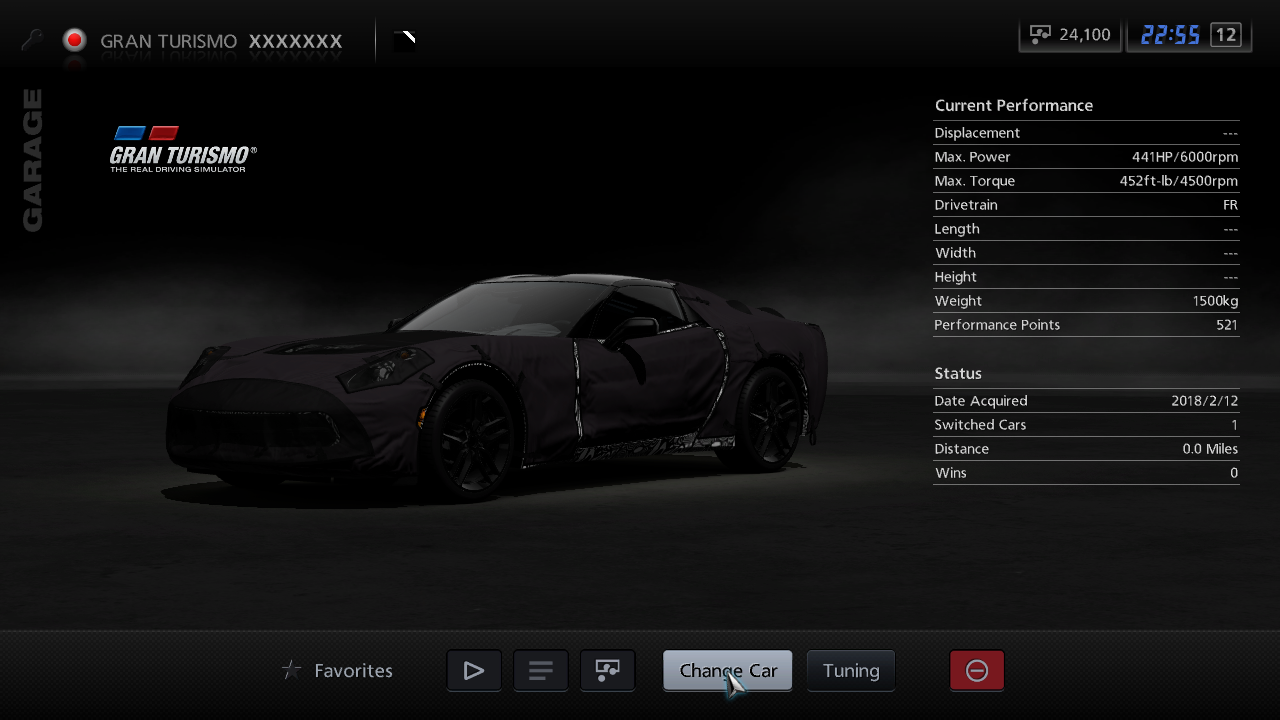The image size is (1280, 720).
Task: Click the camouflaged car preview
Action: (497, 386)
